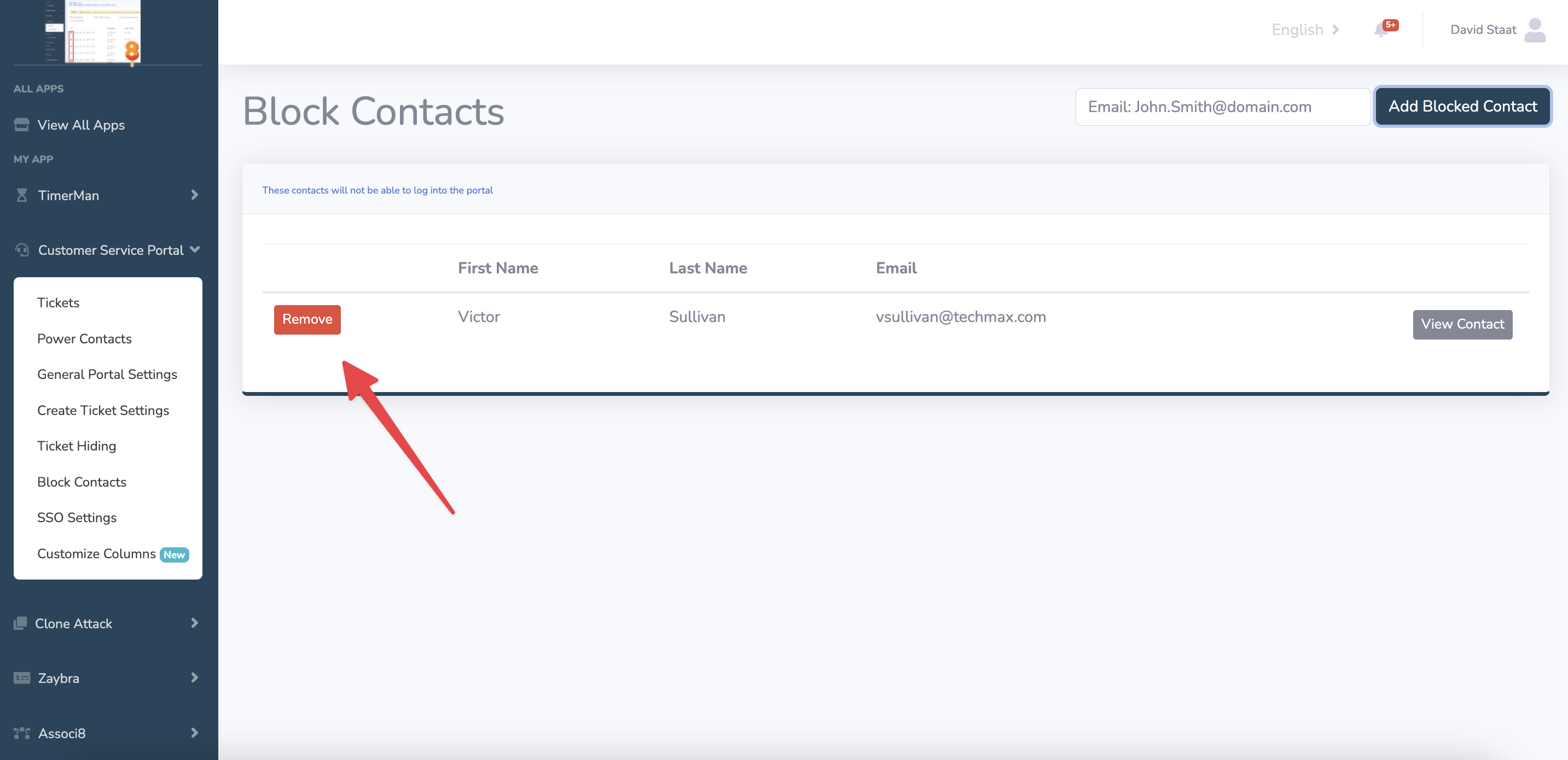
Task: Click the Clone Attack app icon
Action: [x=21, y=623]
